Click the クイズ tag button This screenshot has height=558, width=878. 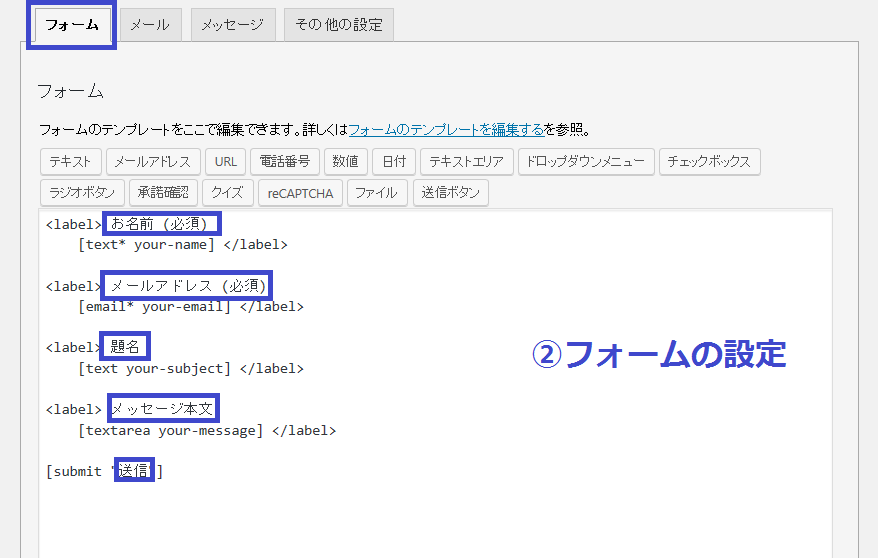227,192
